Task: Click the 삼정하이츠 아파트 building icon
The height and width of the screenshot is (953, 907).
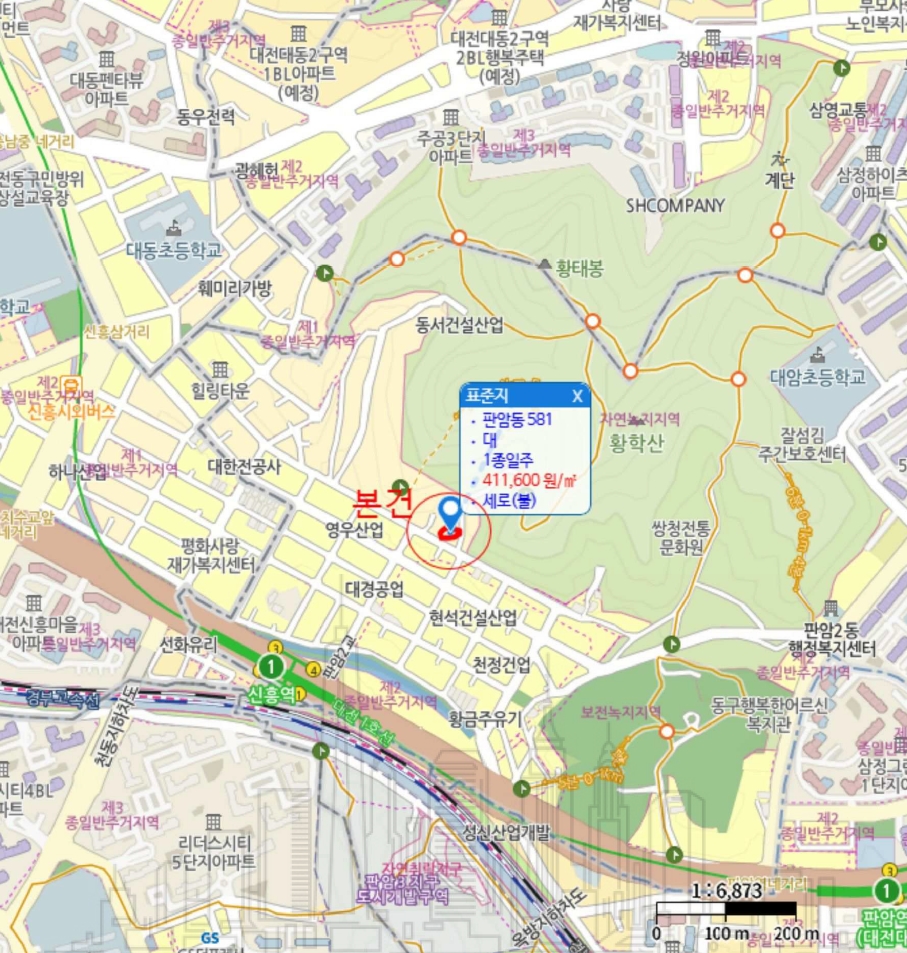Action: pyautogui.click(x=873, y=153)
